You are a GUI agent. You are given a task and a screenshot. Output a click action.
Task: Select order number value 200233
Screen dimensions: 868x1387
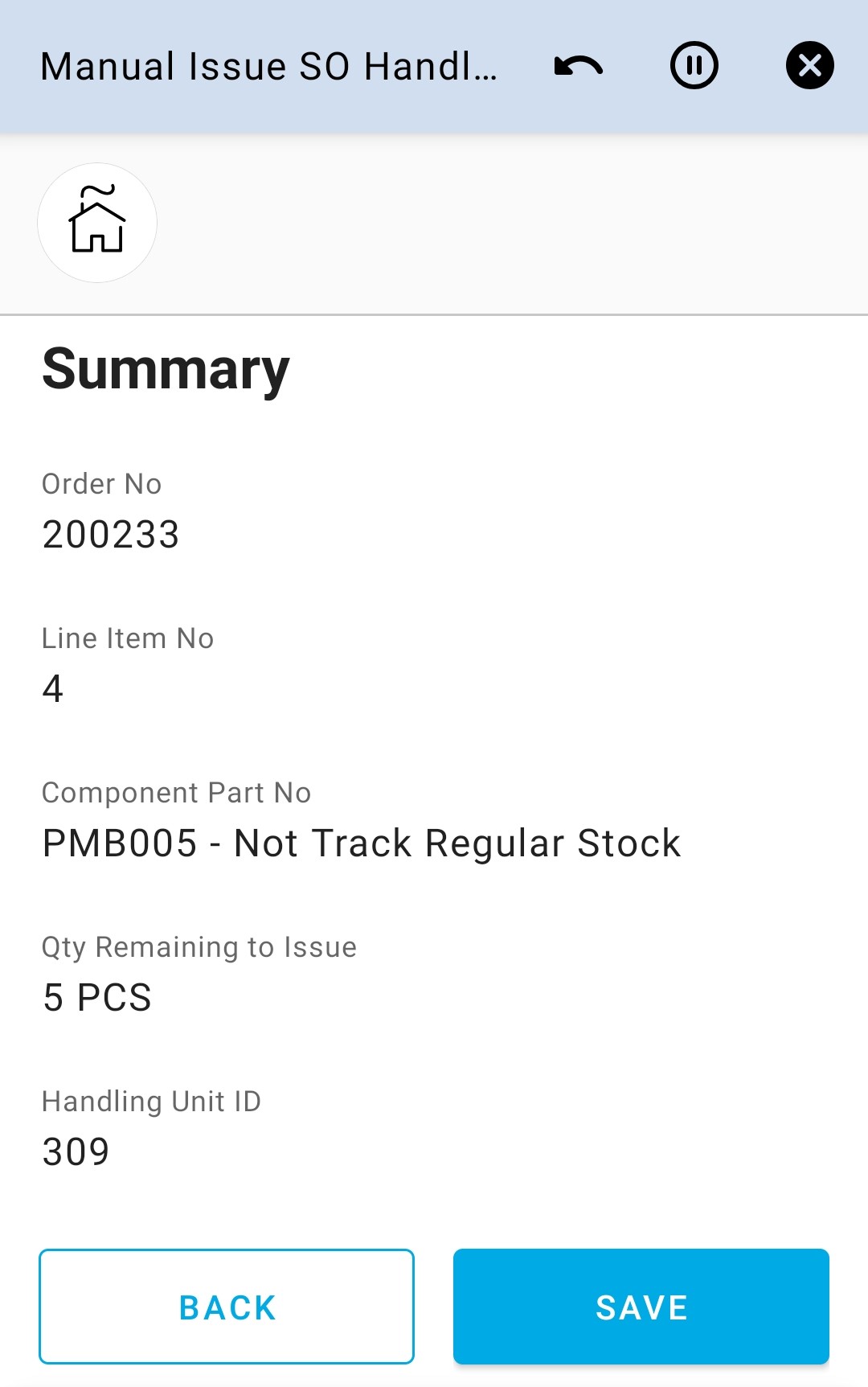coord(111,535)
